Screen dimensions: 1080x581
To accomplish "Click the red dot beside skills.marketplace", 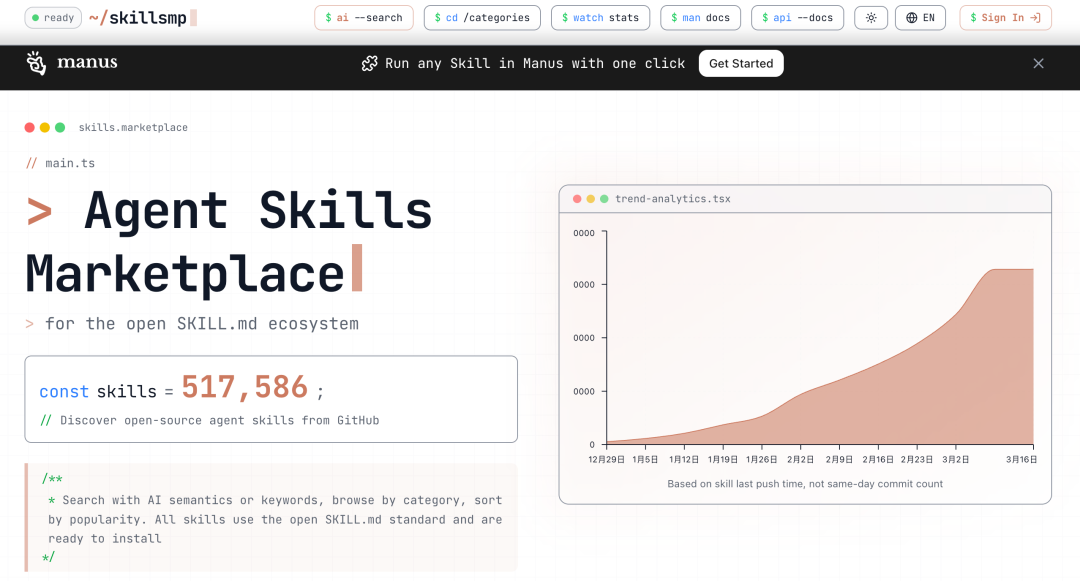I will (x=30, y=127).
